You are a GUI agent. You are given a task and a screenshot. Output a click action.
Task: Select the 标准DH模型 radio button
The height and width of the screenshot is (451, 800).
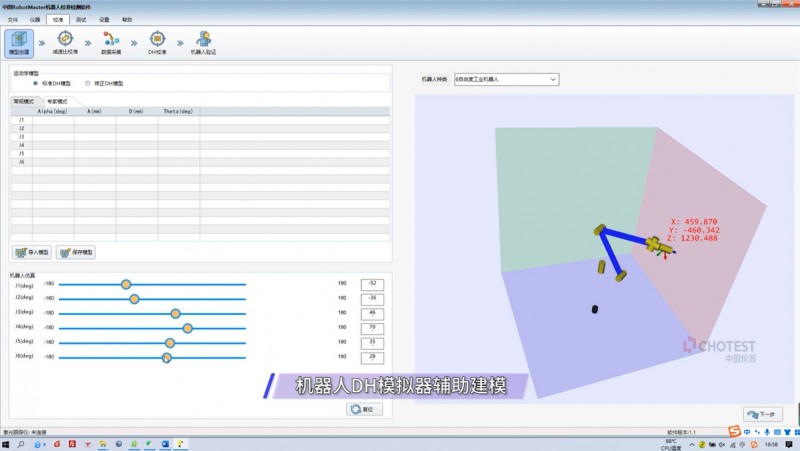tap(36, 83)
